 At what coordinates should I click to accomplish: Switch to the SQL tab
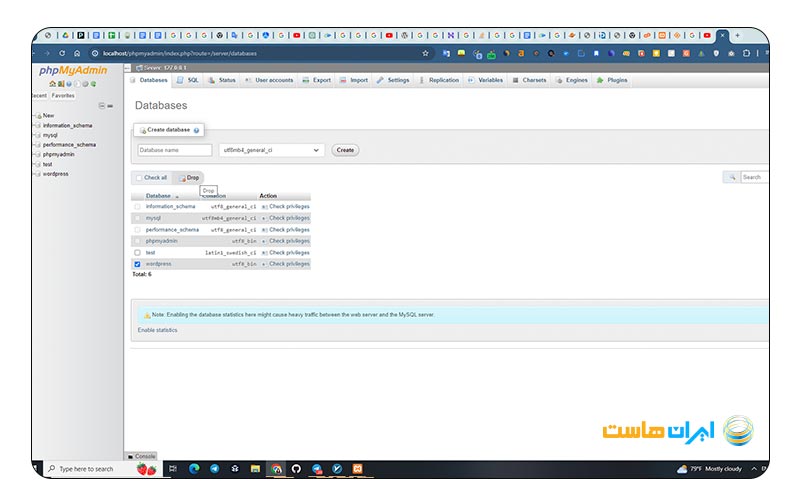click(188, 80)
